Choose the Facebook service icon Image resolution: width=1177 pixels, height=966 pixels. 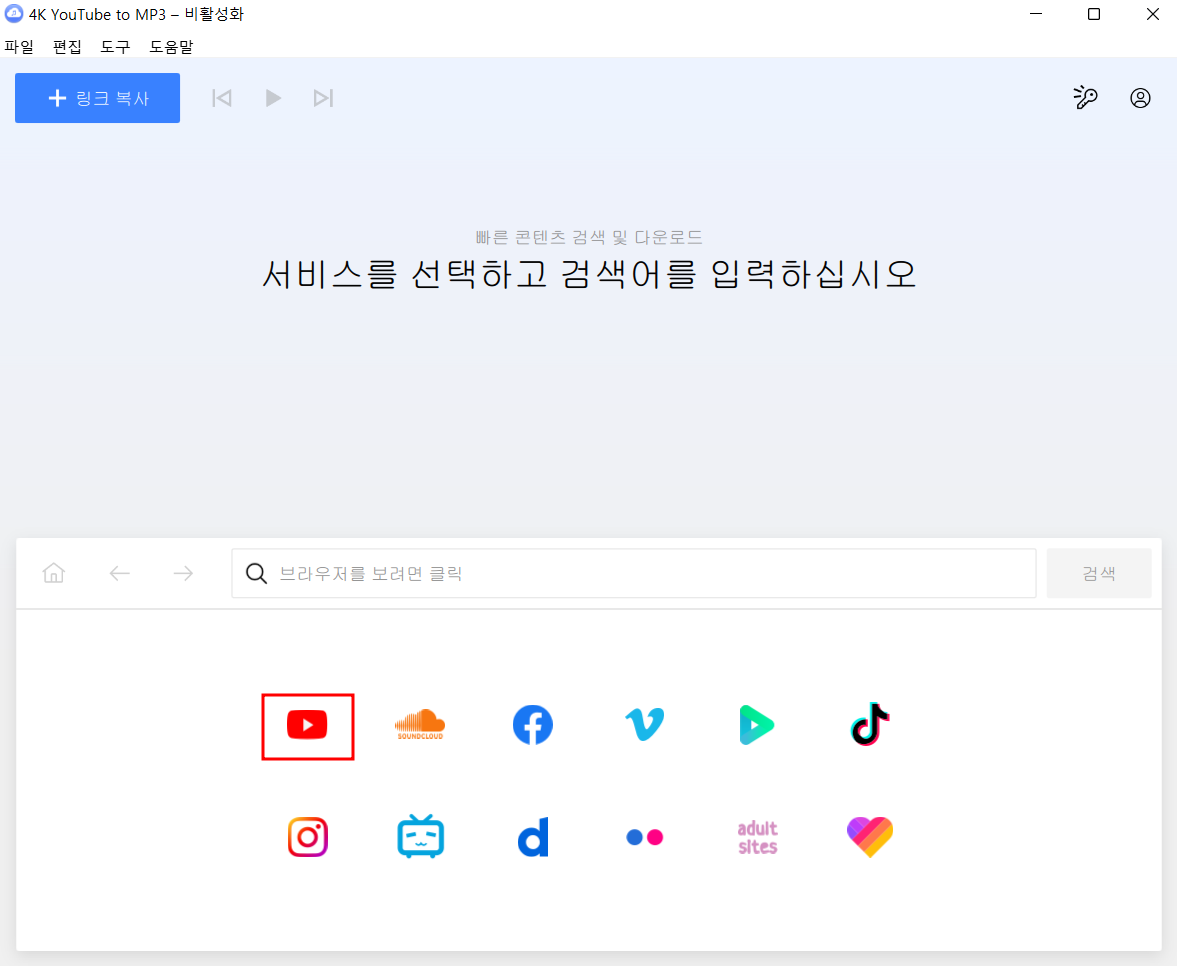[533, 725]
